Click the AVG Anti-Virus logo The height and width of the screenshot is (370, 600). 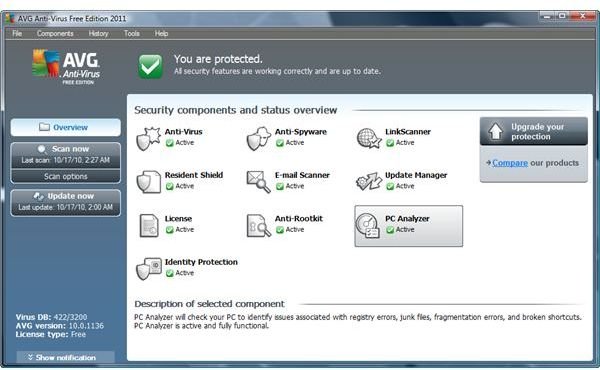[66, 67]
